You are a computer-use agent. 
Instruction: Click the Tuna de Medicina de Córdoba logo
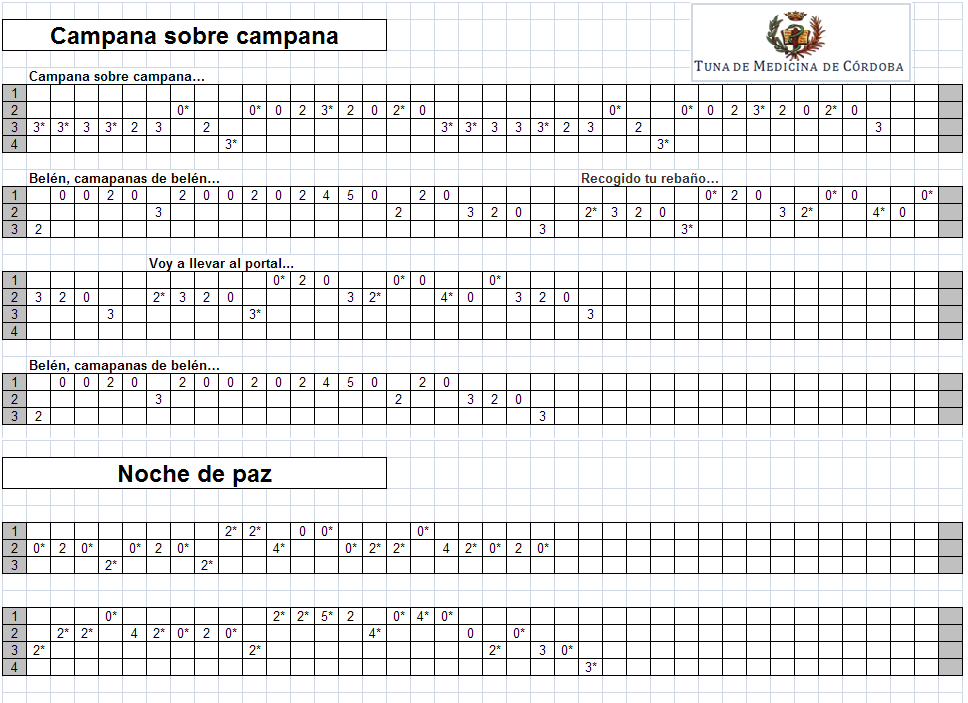click(x=801, y=43)
